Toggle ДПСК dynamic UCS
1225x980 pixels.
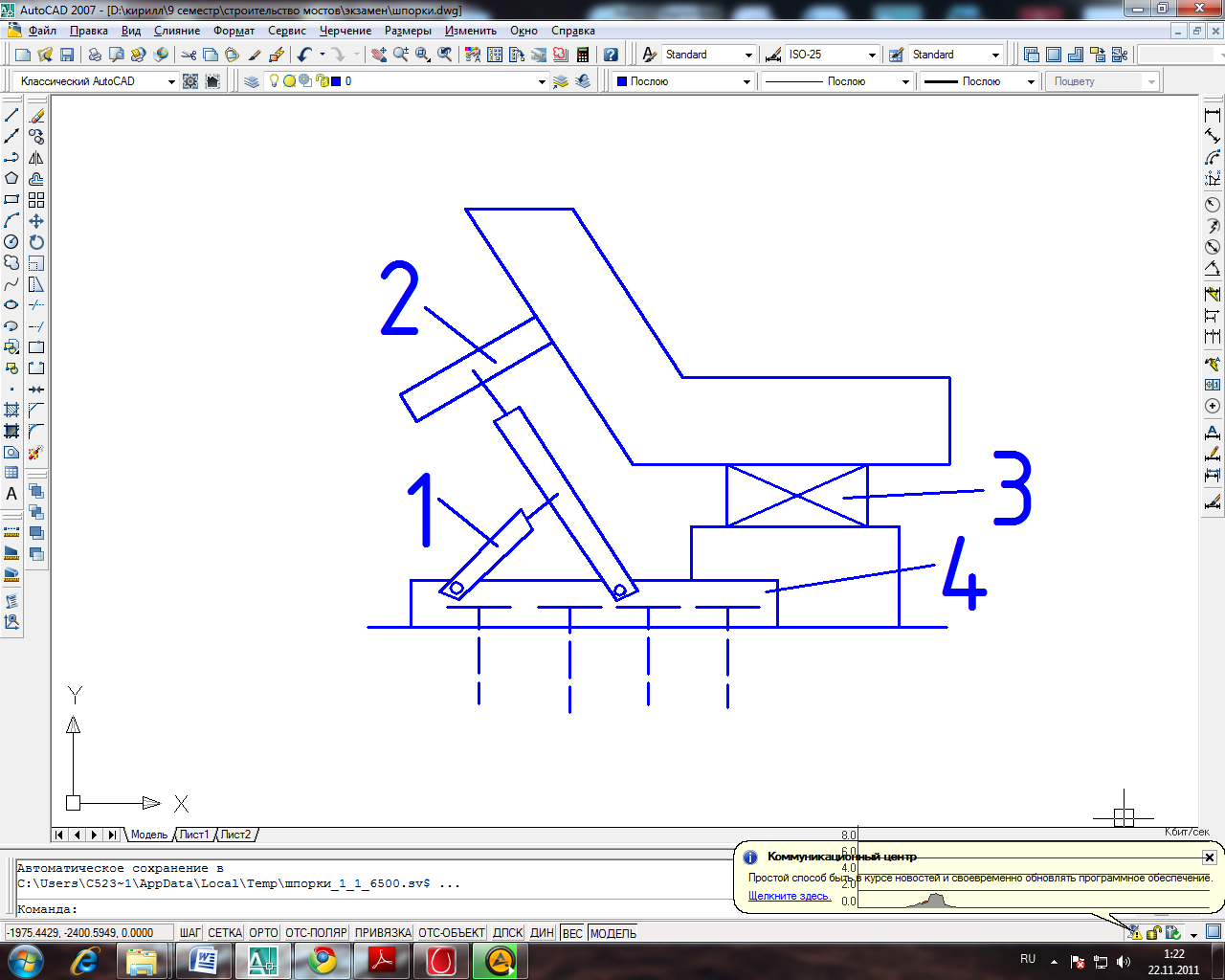tap(508, 933)
